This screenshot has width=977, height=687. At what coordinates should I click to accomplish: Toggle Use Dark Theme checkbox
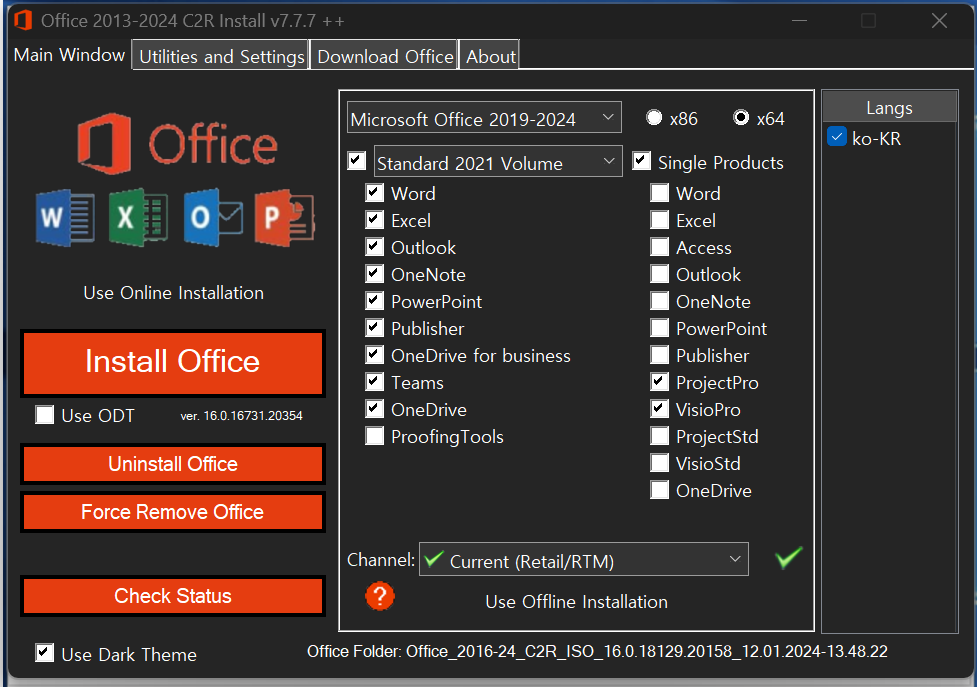45,653
